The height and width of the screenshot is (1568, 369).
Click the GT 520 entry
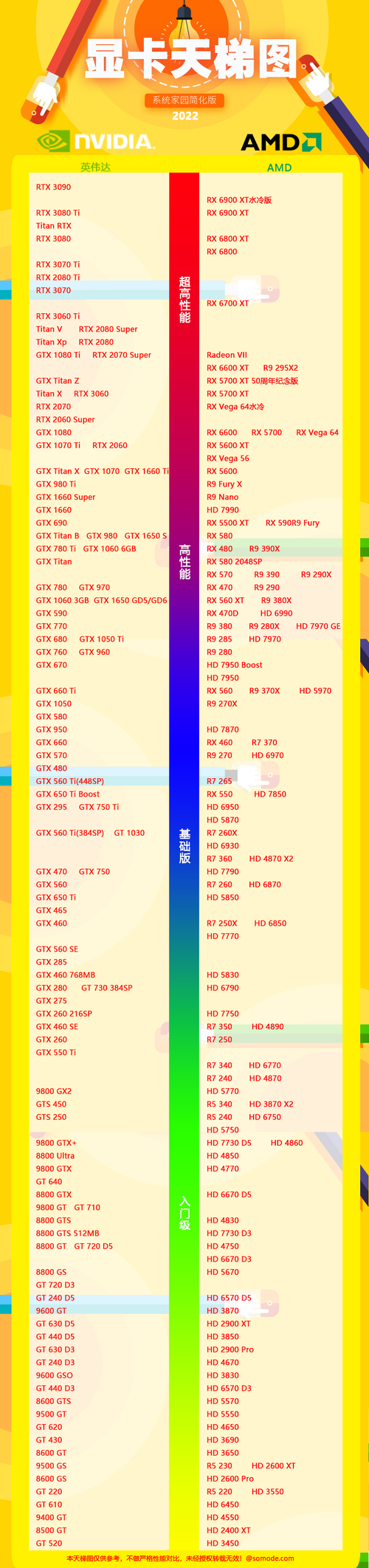tap(49, 1544)
